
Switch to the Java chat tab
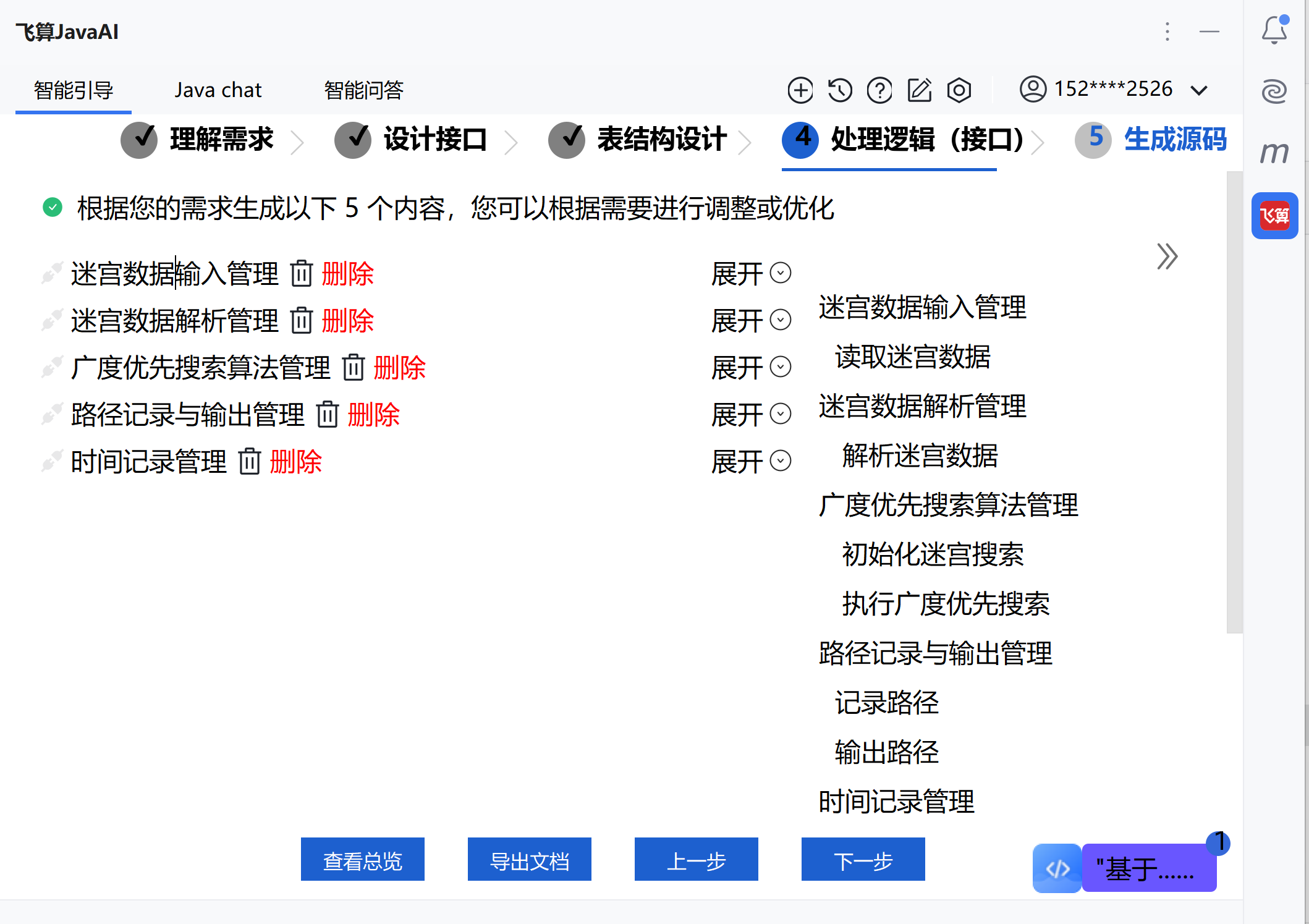coord(218,90)
